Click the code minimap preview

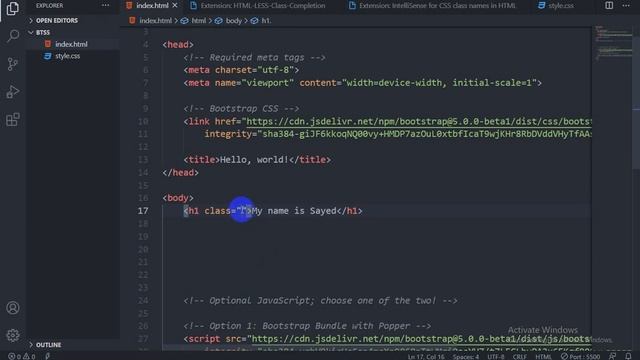(613, 43)
